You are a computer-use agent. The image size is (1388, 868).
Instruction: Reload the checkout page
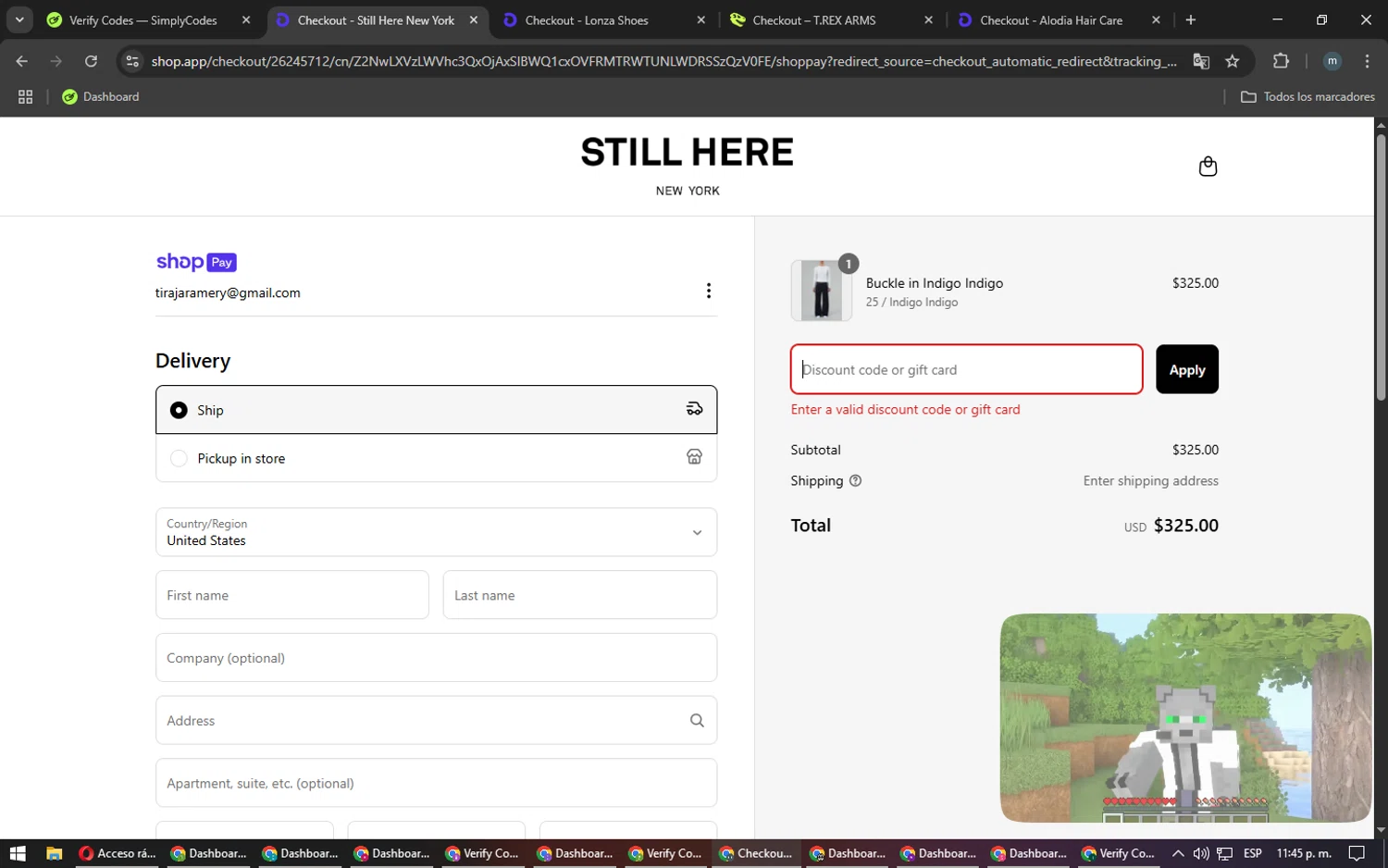[x=91, y=61]
